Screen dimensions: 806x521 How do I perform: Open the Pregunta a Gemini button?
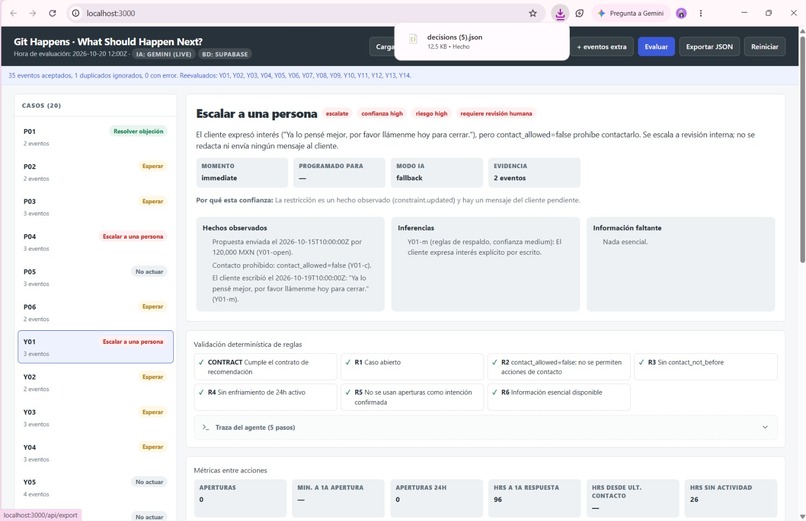tap(631, 13)
